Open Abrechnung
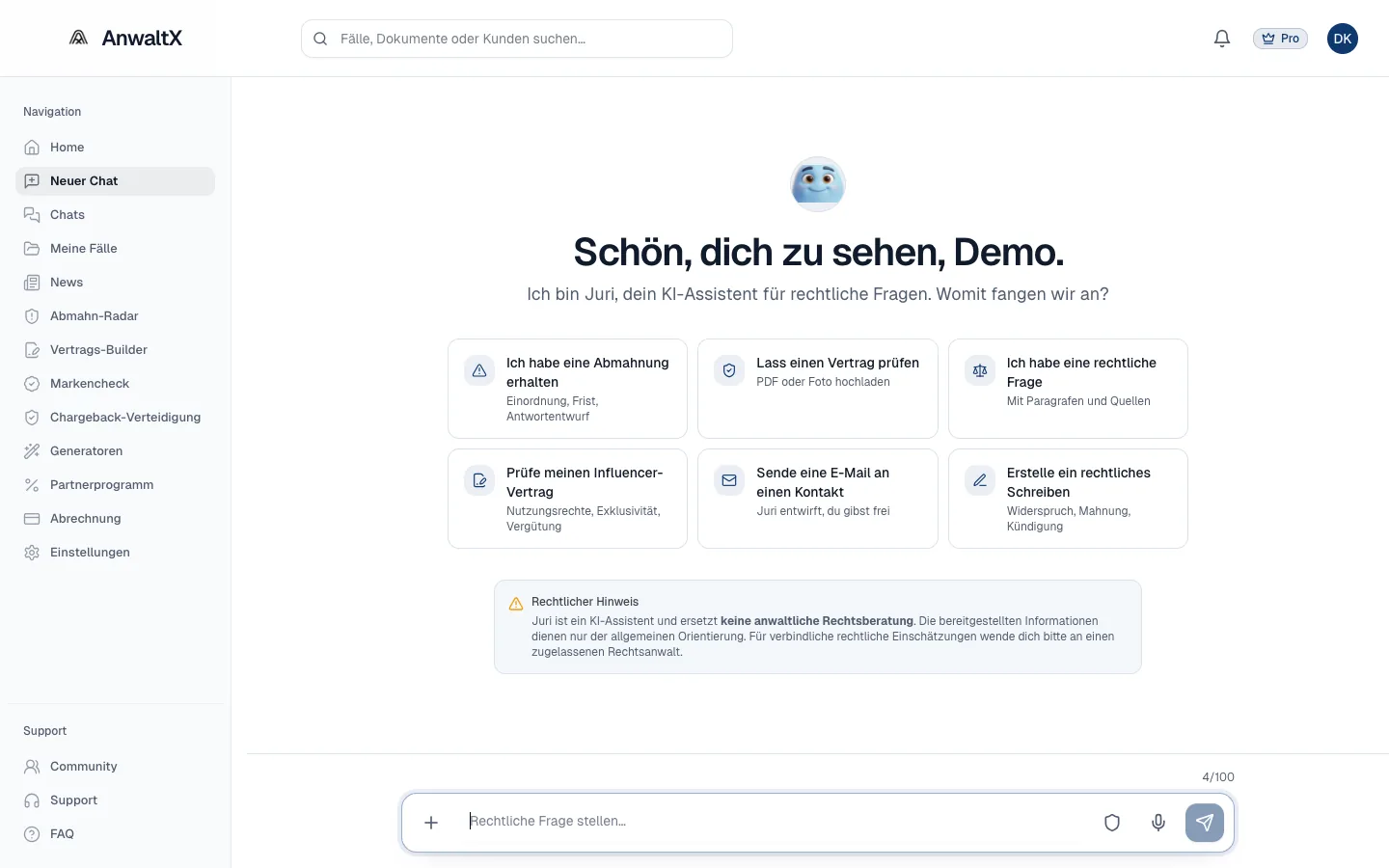Viewport: 1389px width, 868px height. (115, 519)
